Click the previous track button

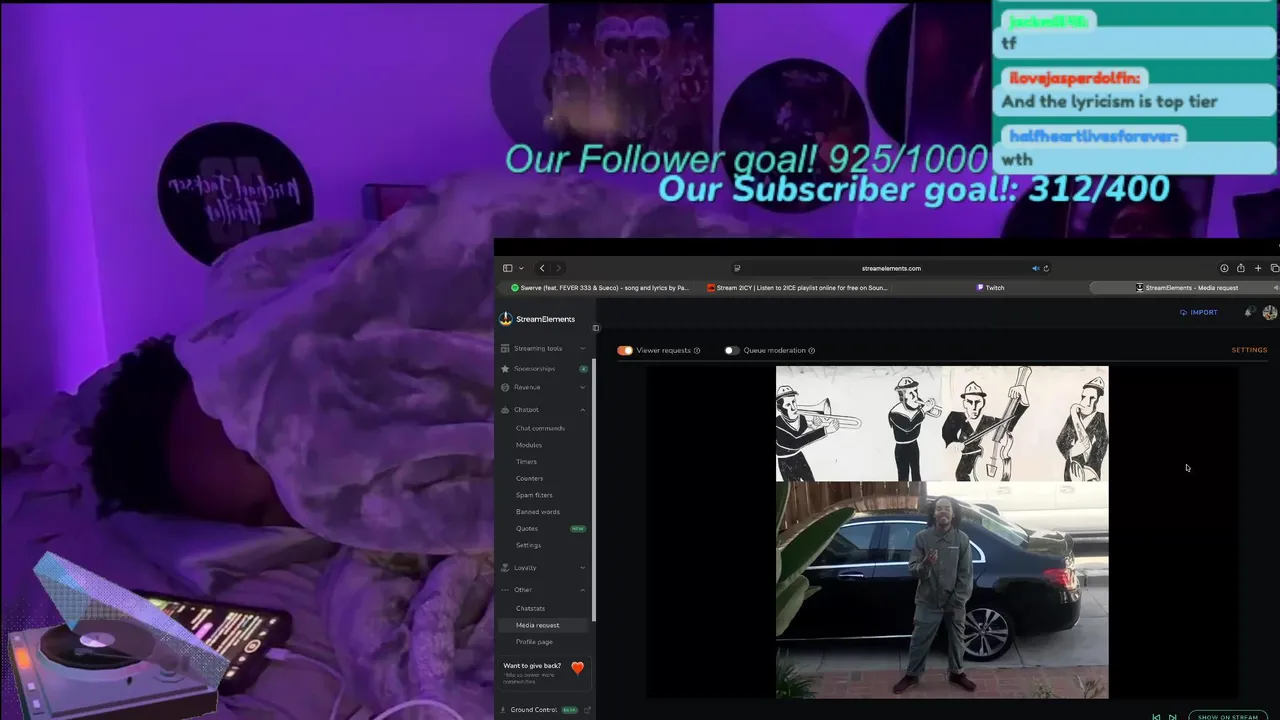pos(1157,717)
